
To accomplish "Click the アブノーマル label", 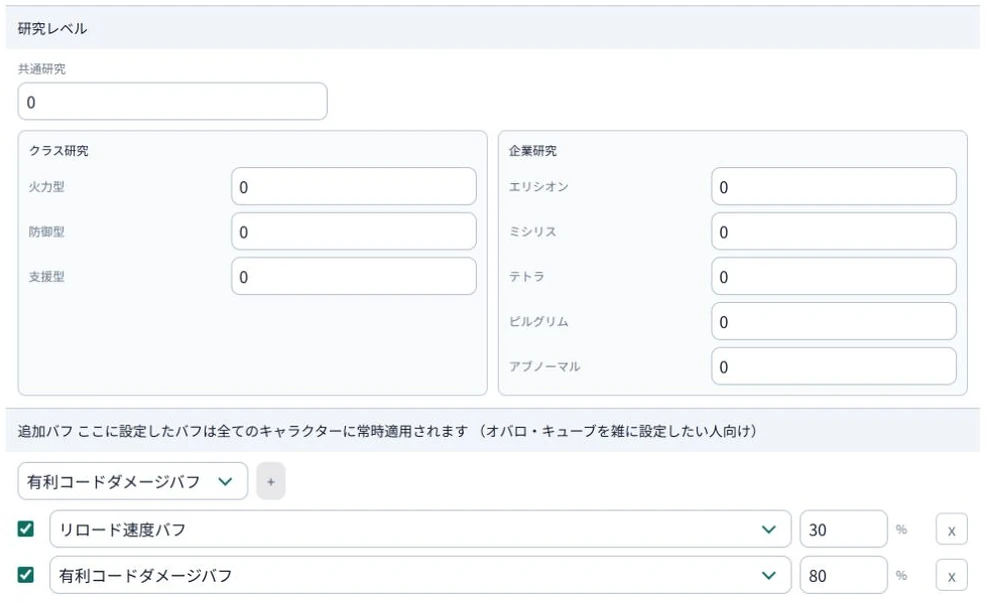I will (545, 366).
